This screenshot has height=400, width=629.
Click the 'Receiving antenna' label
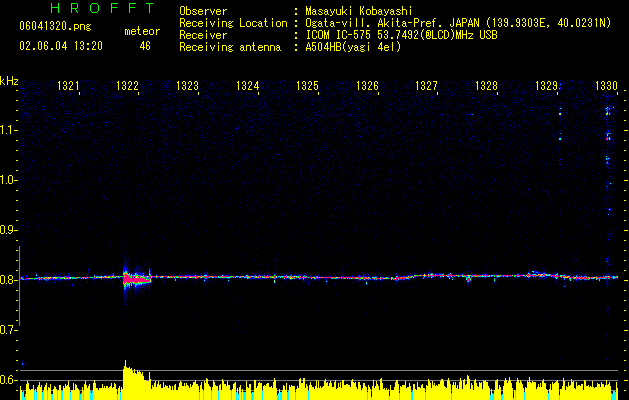[x=230, y=47]
